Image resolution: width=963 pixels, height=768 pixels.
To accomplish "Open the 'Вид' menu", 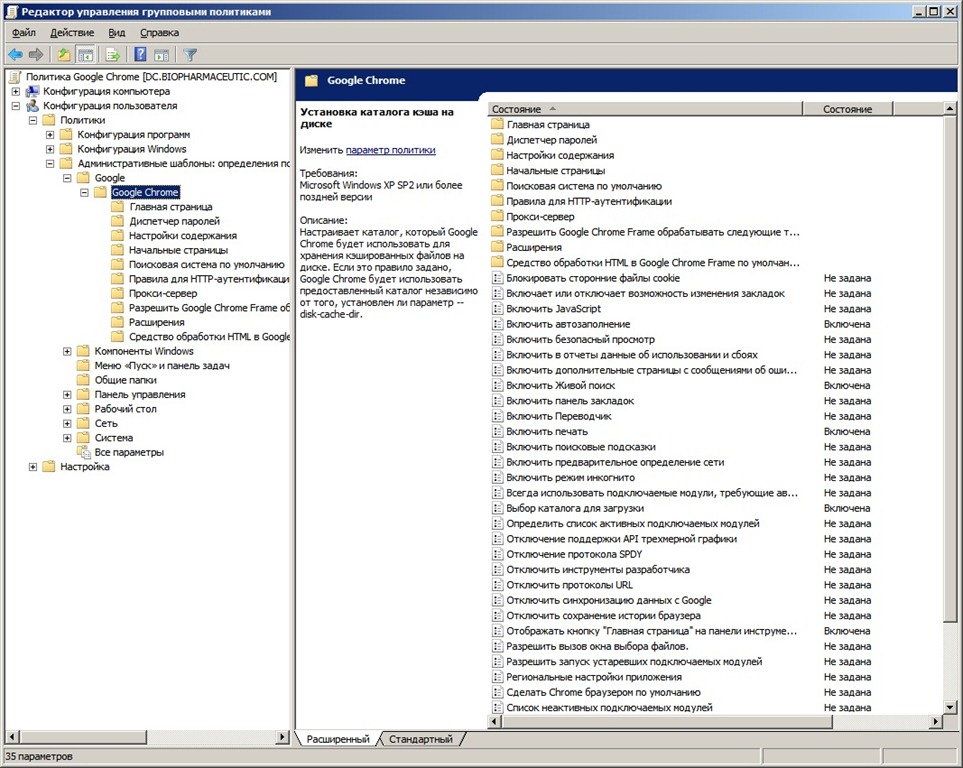I will point(117,33).
